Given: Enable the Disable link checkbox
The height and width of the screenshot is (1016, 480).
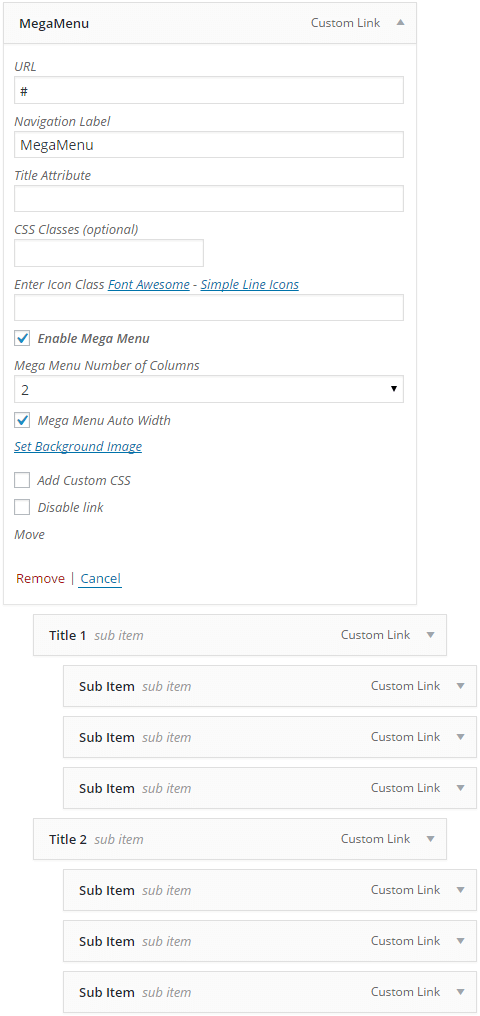Looking at the screenshot, I should click(x=22, y=507).
